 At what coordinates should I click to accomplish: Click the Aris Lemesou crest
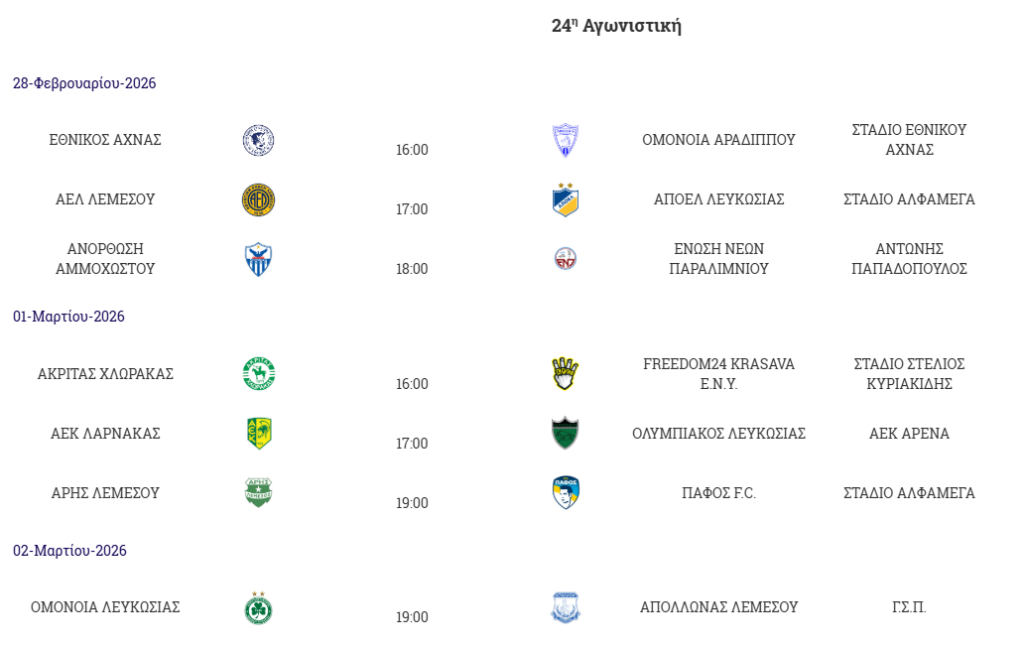coord(258,493)
